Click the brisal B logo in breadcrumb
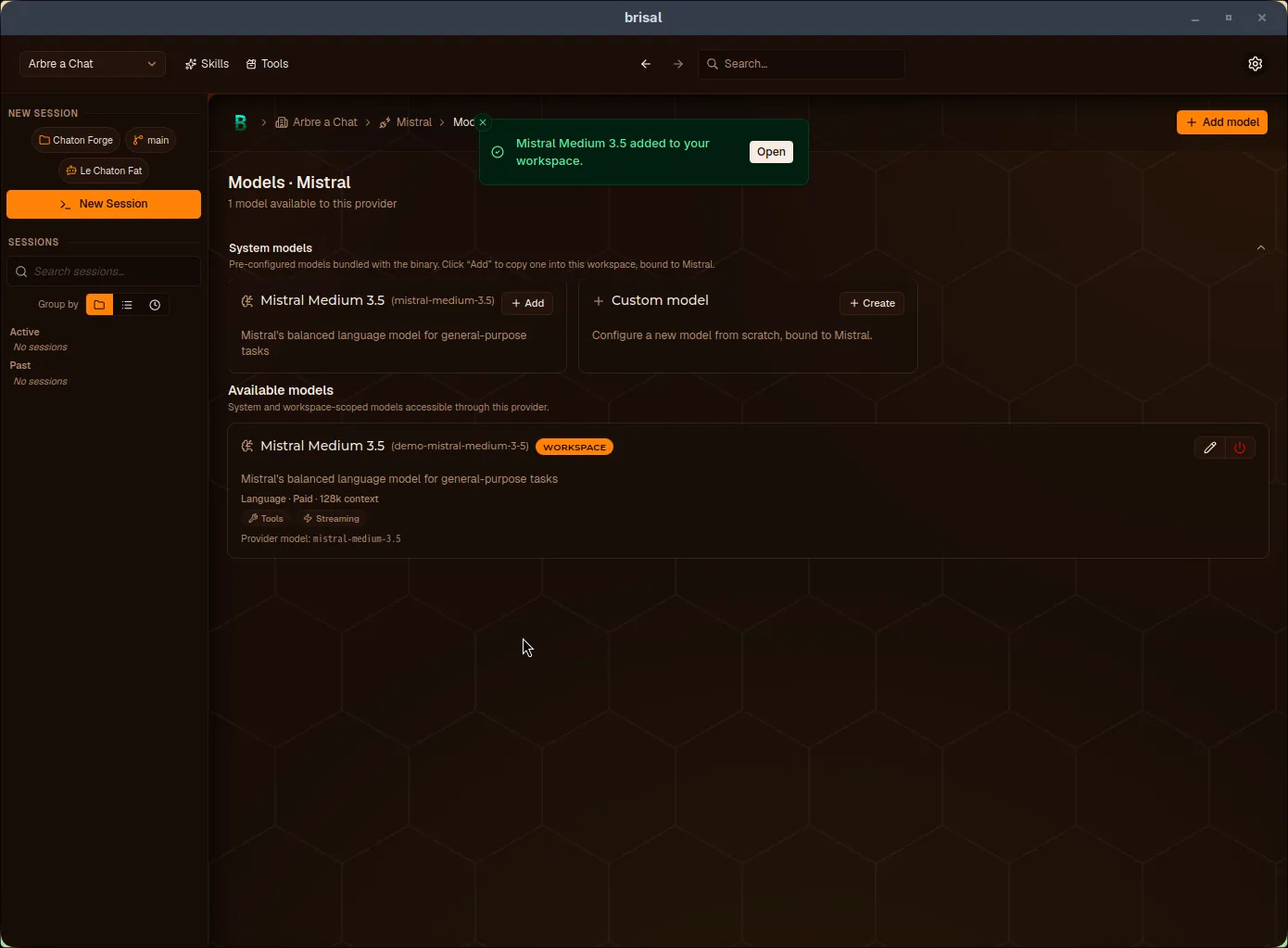Viewport: 1288px width, 948px height. coord(241,122)
